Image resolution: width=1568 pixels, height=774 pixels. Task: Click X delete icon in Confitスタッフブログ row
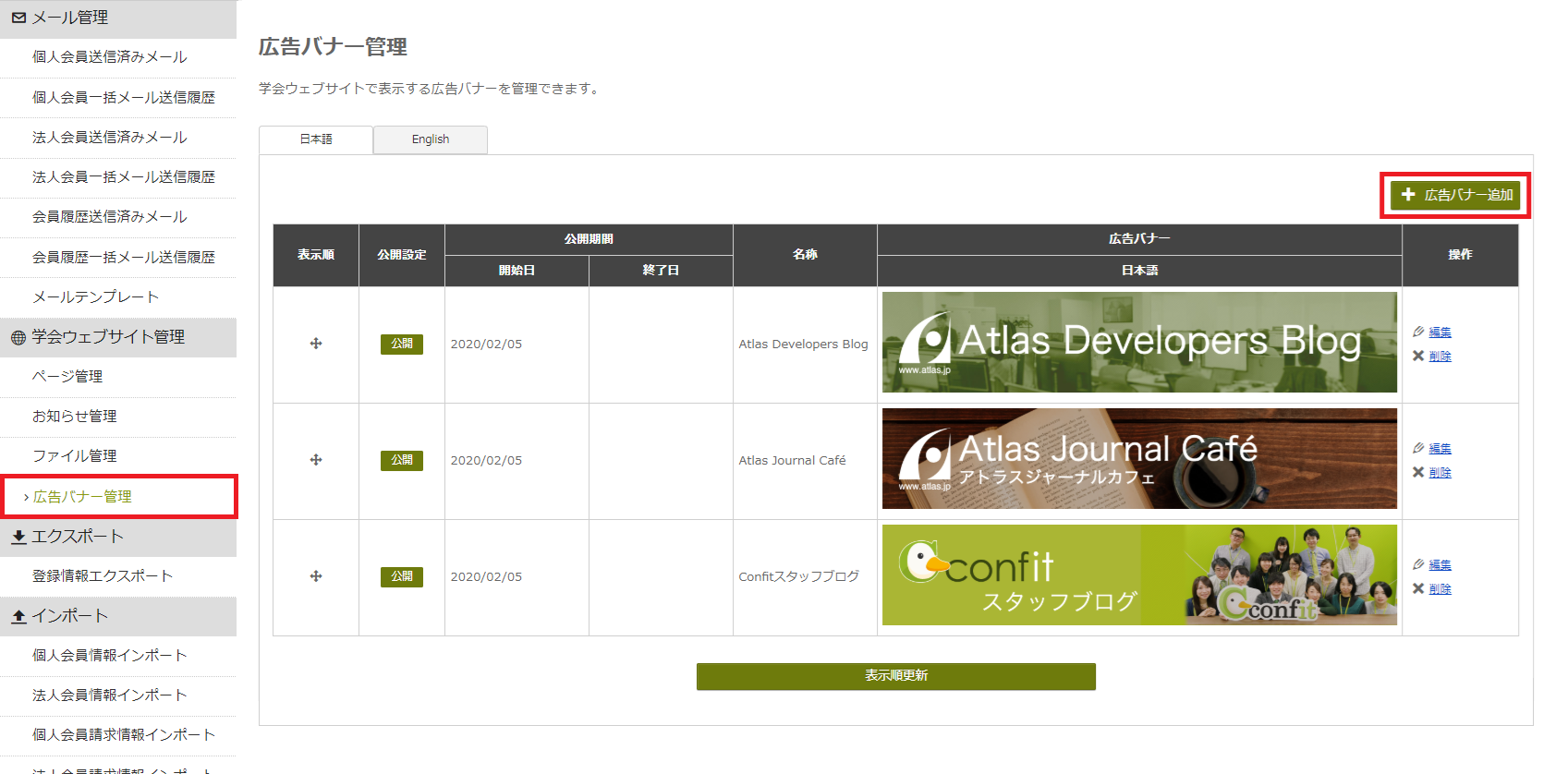pyautogui.click(x=1418, y=588)
